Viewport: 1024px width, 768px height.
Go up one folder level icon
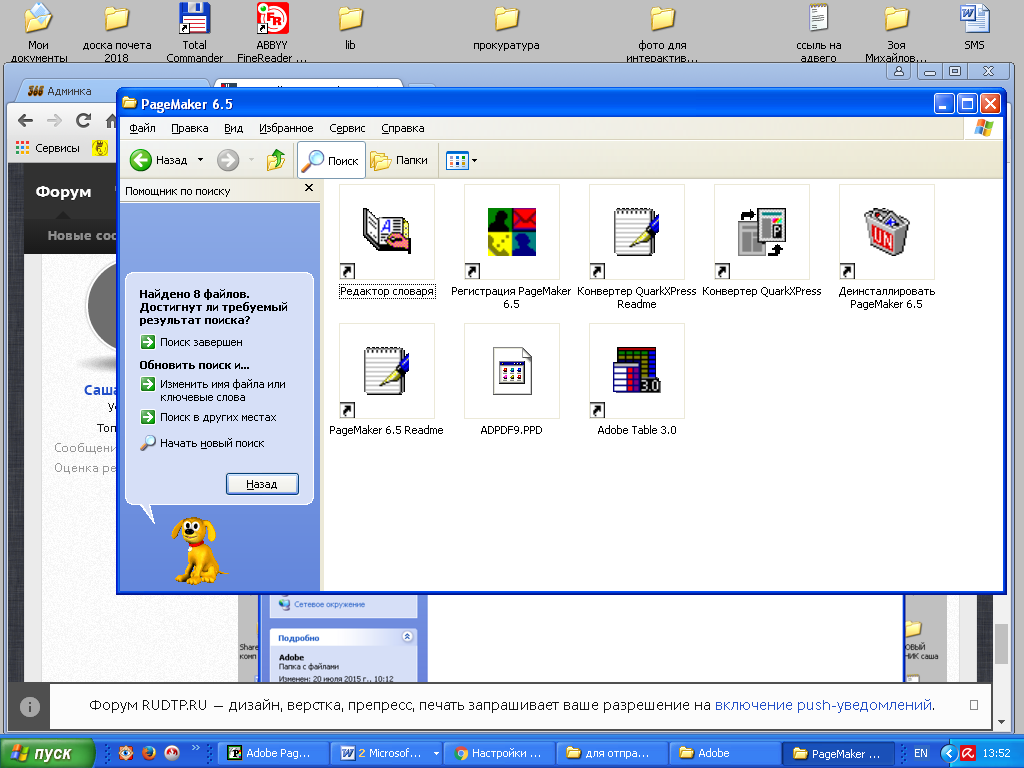(x=276, y=160)
